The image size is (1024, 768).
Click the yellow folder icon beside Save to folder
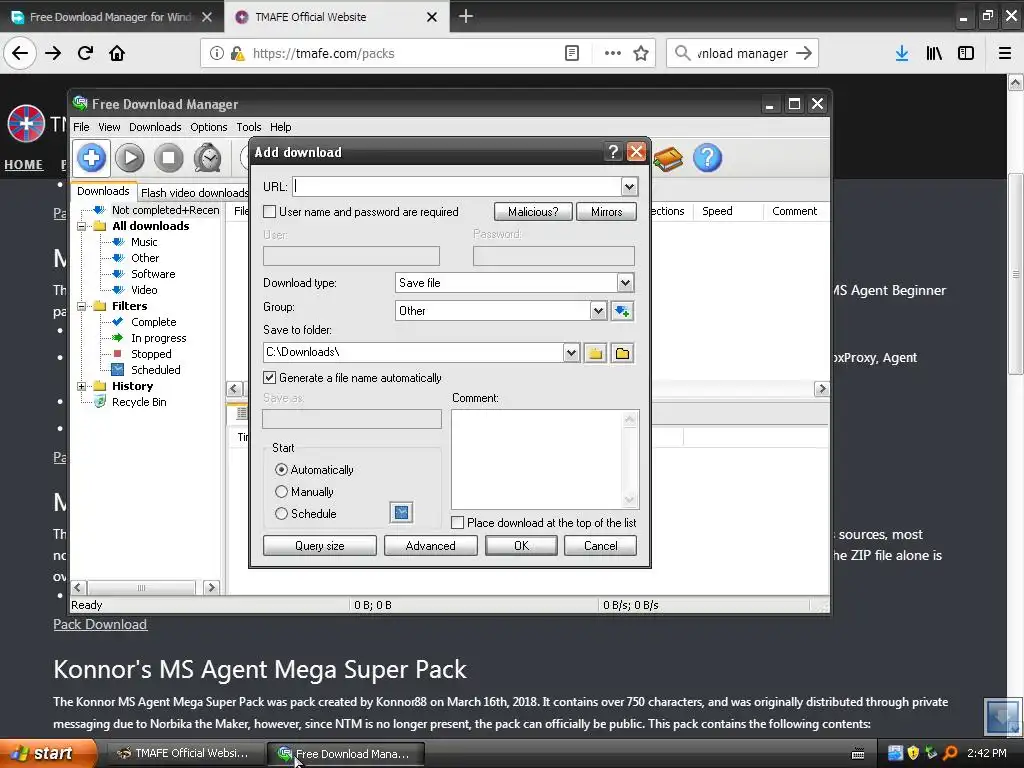[595, 353]
